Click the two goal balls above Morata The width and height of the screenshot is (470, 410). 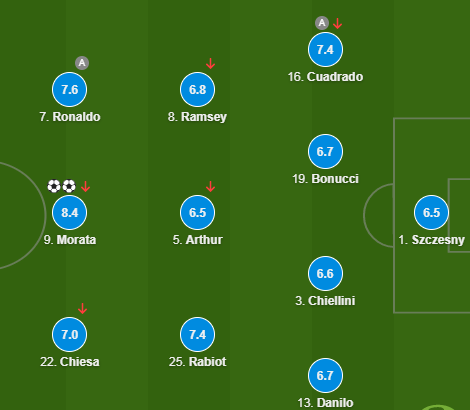pos(62,186)
